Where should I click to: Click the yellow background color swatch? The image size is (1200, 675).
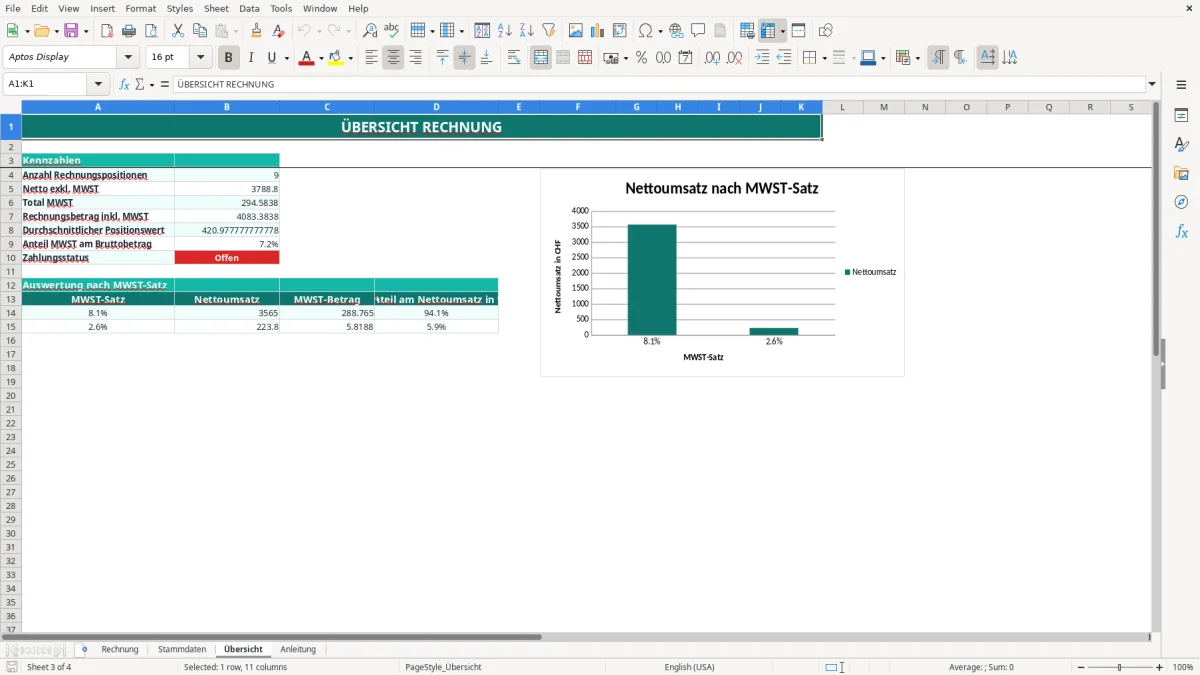336,58
